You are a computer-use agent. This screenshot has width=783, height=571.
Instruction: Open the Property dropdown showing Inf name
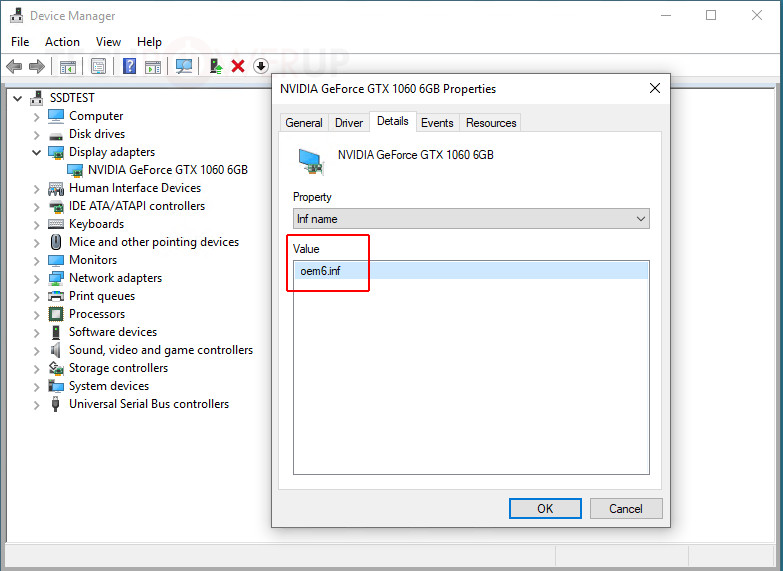[470, 219]
